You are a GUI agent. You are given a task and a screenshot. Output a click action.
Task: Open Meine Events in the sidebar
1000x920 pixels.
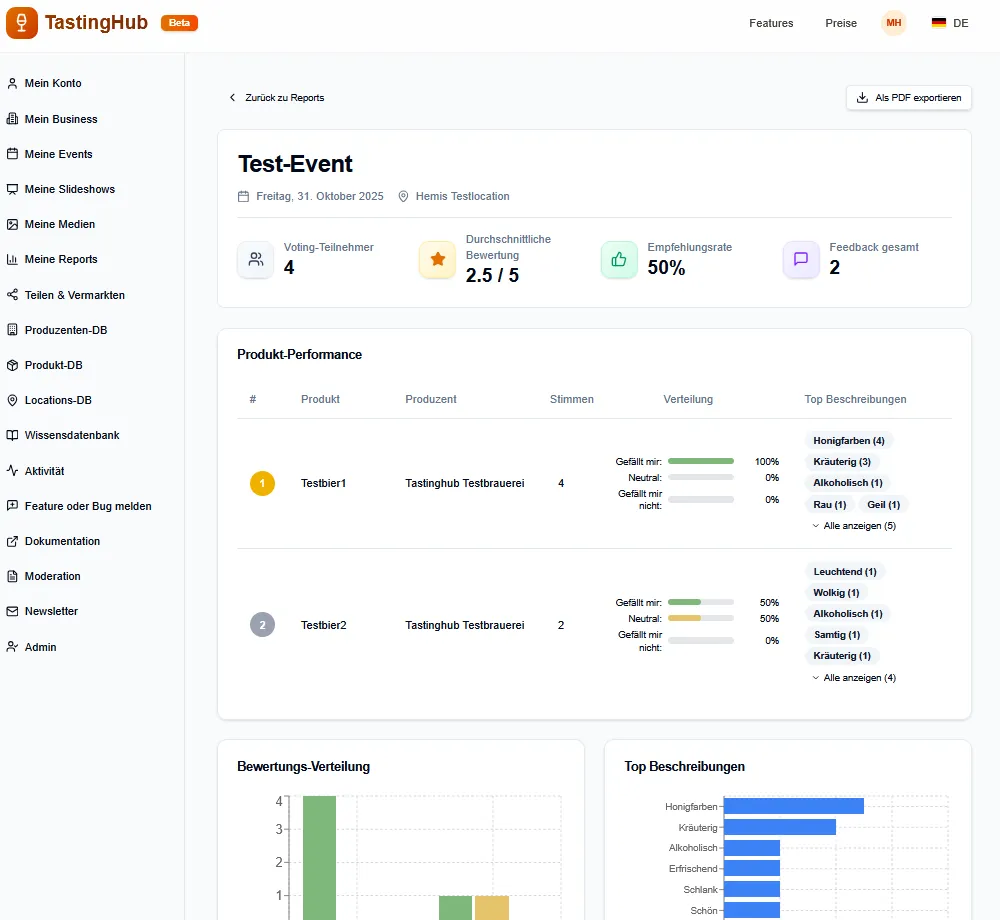[x=58, y=154]
